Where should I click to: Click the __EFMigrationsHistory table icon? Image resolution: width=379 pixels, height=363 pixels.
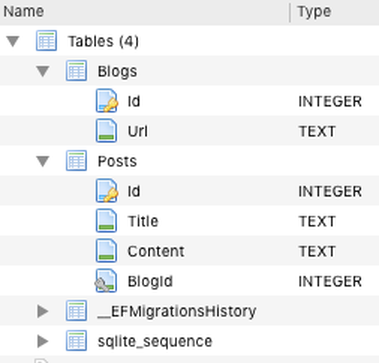point(76,310)
